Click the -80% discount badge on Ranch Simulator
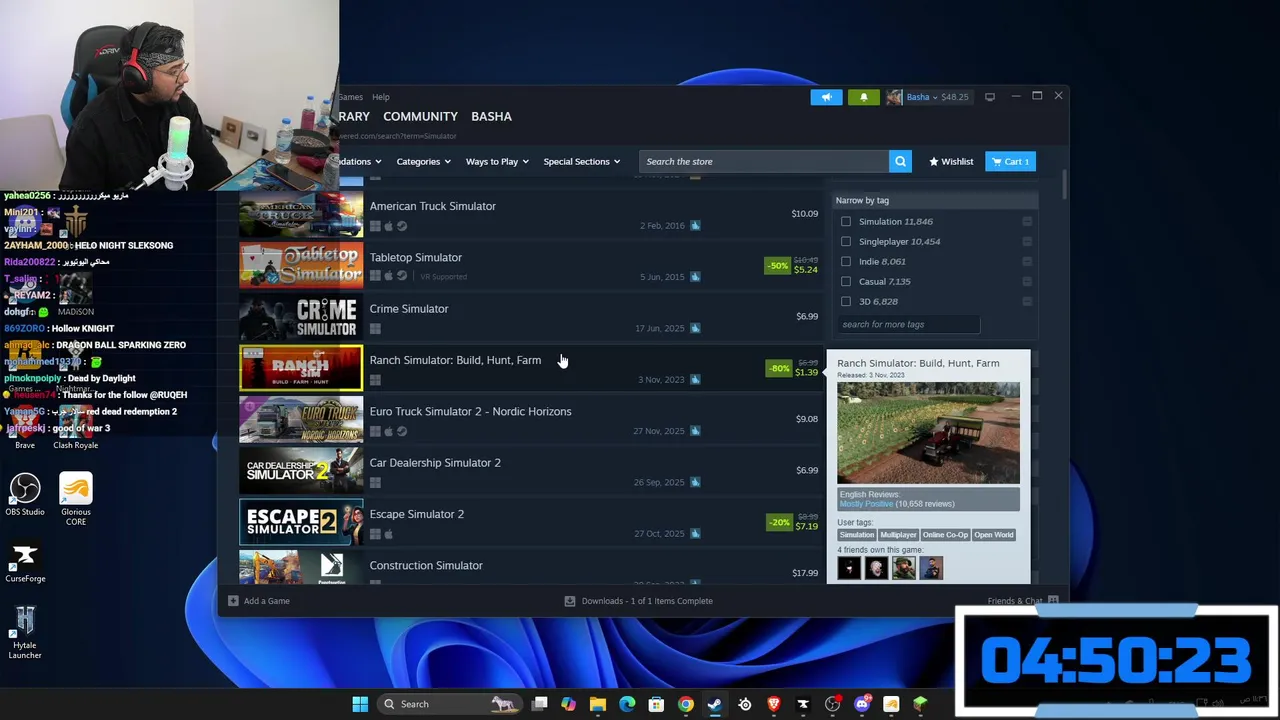The image size is (1280, 720). click(x=779, y=368)
